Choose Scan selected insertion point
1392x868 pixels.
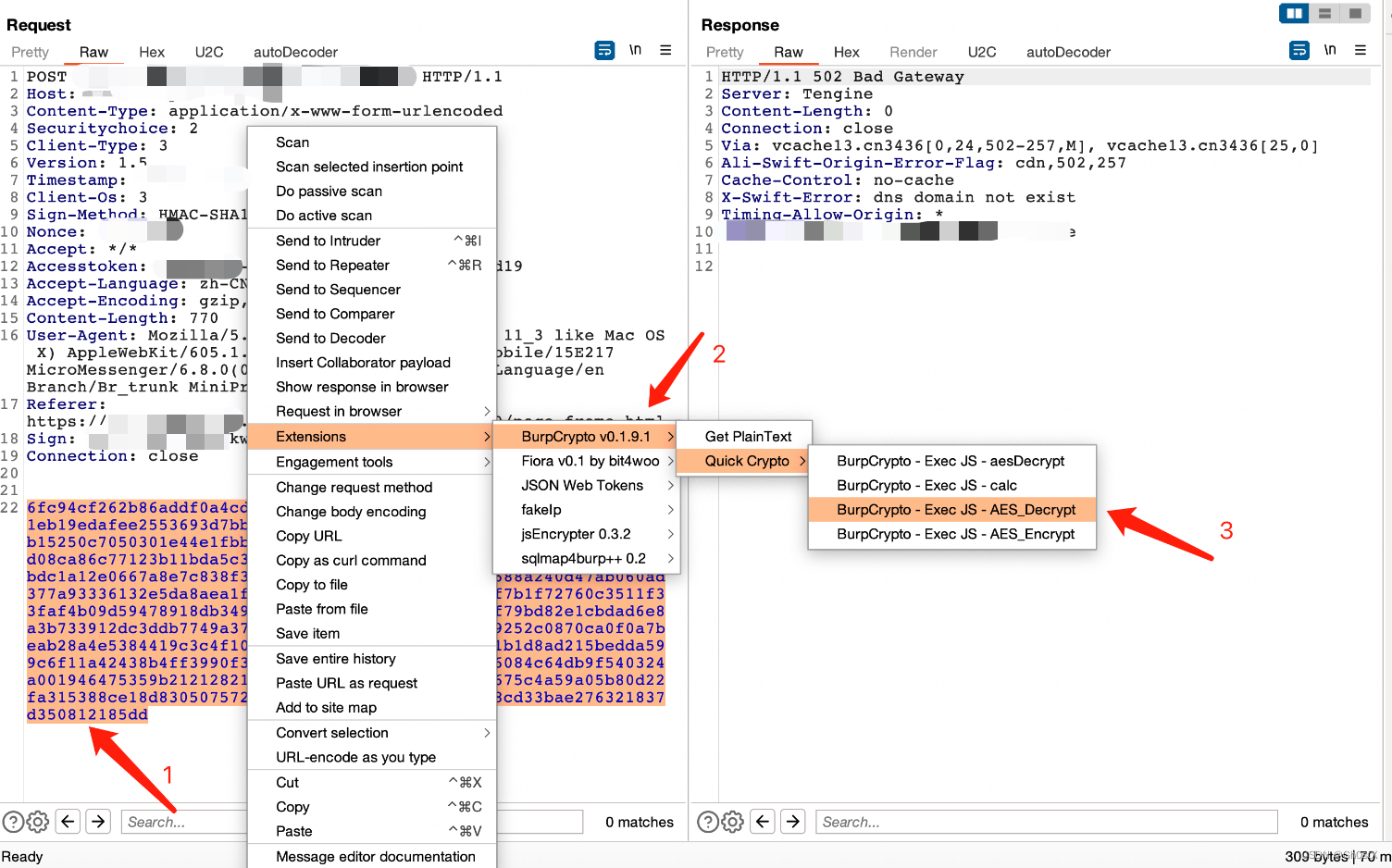point(372,167)
